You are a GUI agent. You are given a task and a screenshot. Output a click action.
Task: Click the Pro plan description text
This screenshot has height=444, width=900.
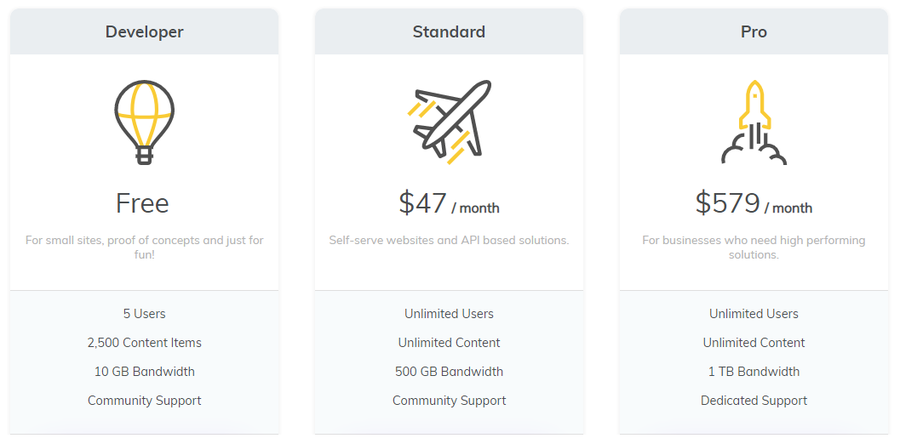(x=754, y=247)
